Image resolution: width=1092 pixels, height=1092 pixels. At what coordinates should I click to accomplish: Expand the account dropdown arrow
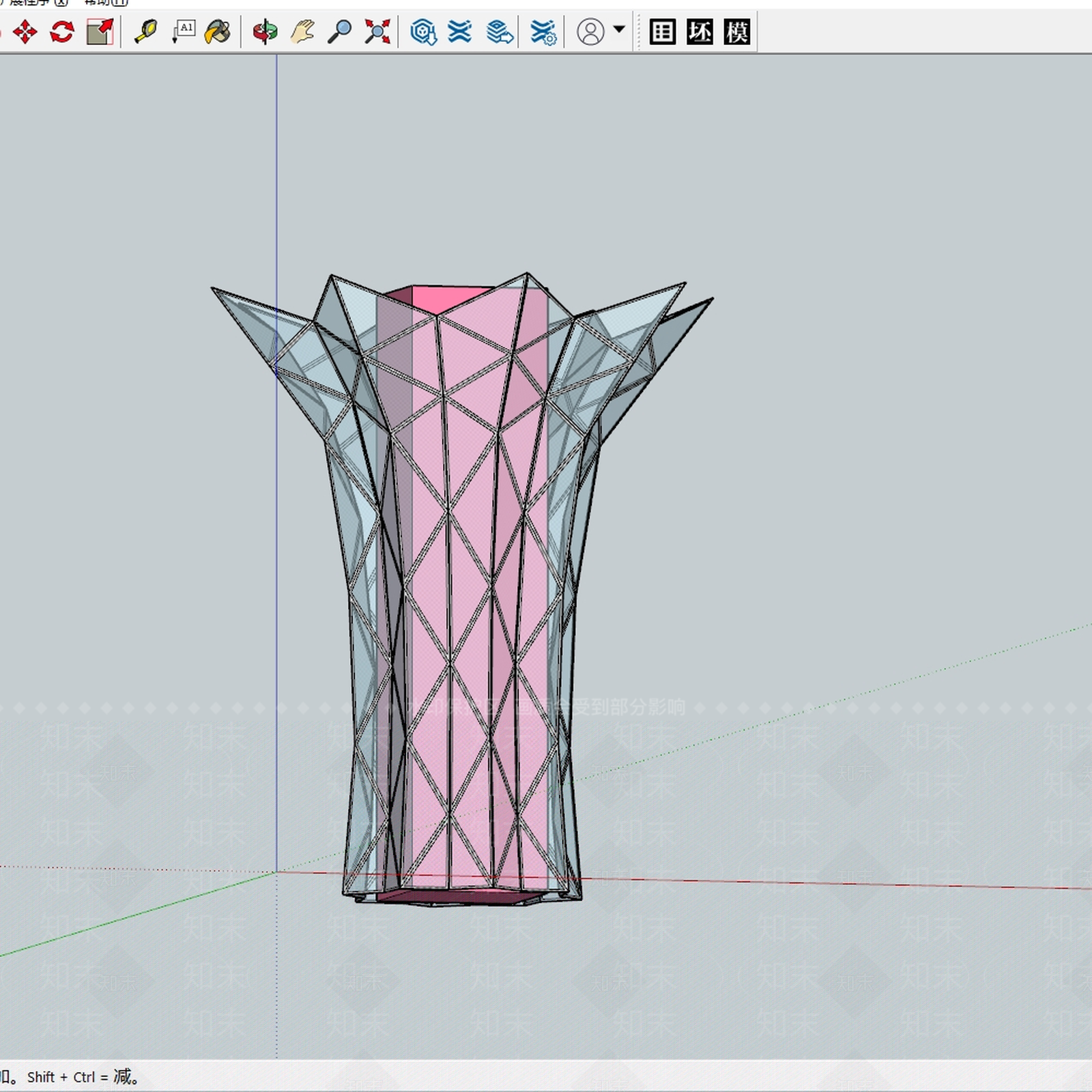click(619, 29)
